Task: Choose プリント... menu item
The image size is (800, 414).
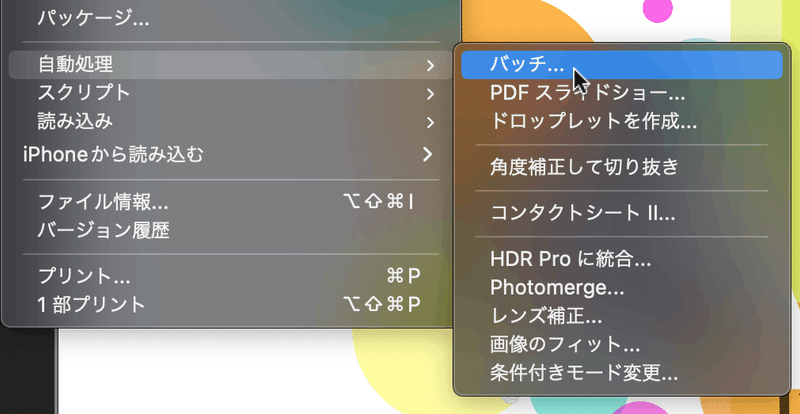Action: click(x=231, y=276)
